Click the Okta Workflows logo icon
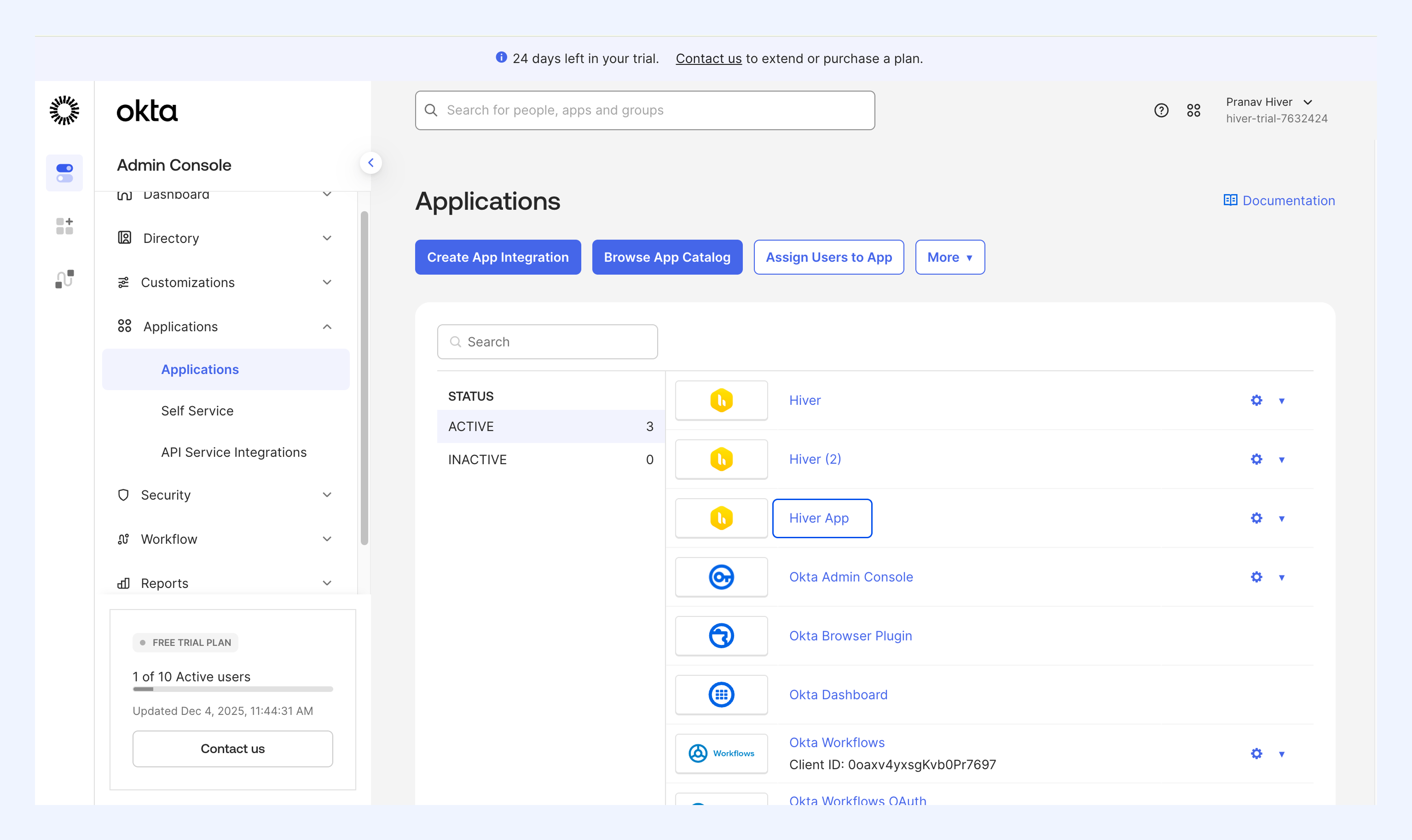The height and width of the screenshot is (840, 1412). (x=721, y=754)
